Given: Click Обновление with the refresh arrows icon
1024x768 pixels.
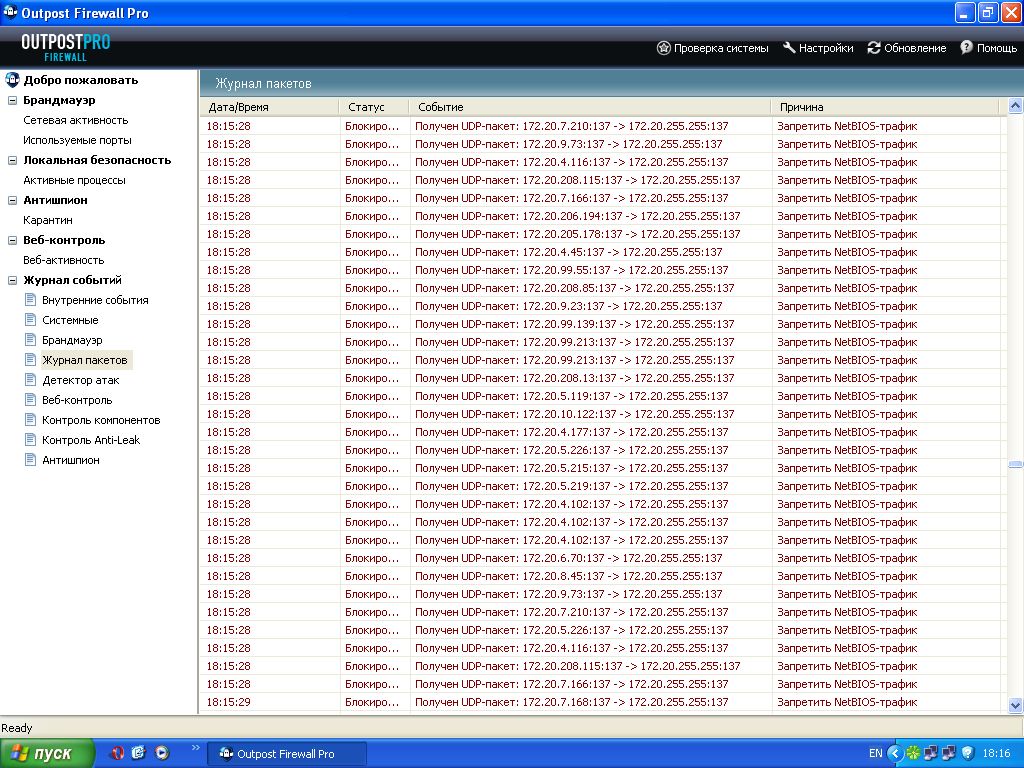Looking at the screenshot, I should point(906,48).
